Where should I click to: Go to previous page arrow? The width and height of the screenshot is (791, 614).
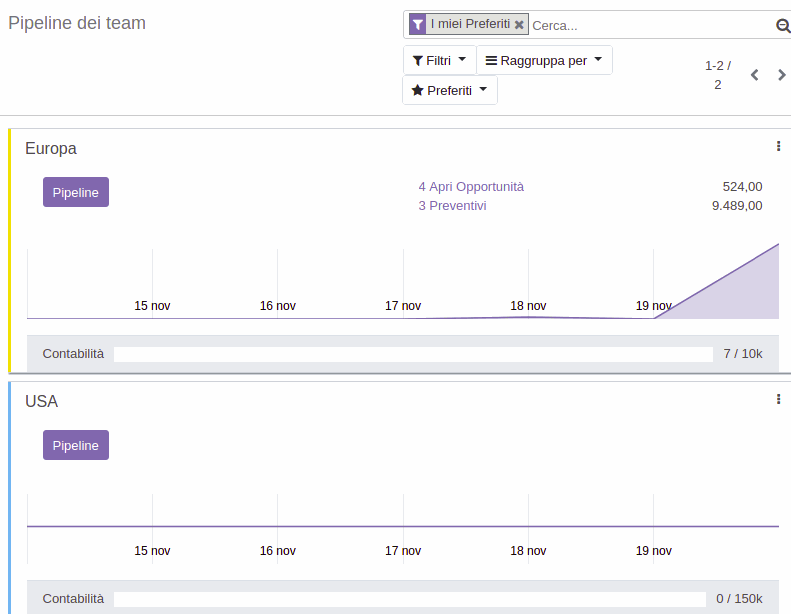pyautogui.click(x=755, y=75)
